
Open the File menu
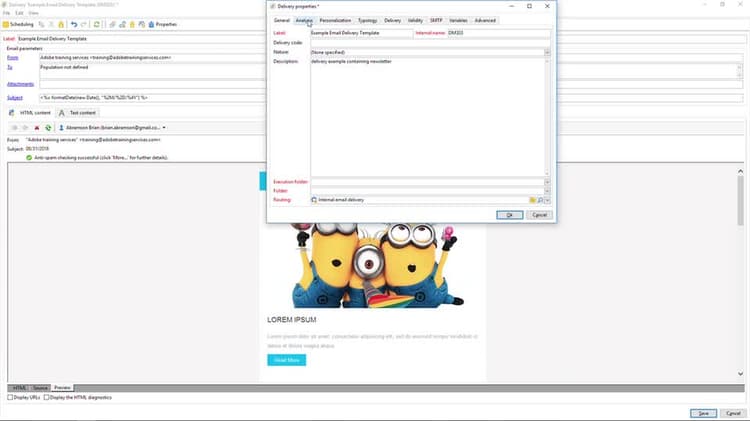tap(6, 13)
